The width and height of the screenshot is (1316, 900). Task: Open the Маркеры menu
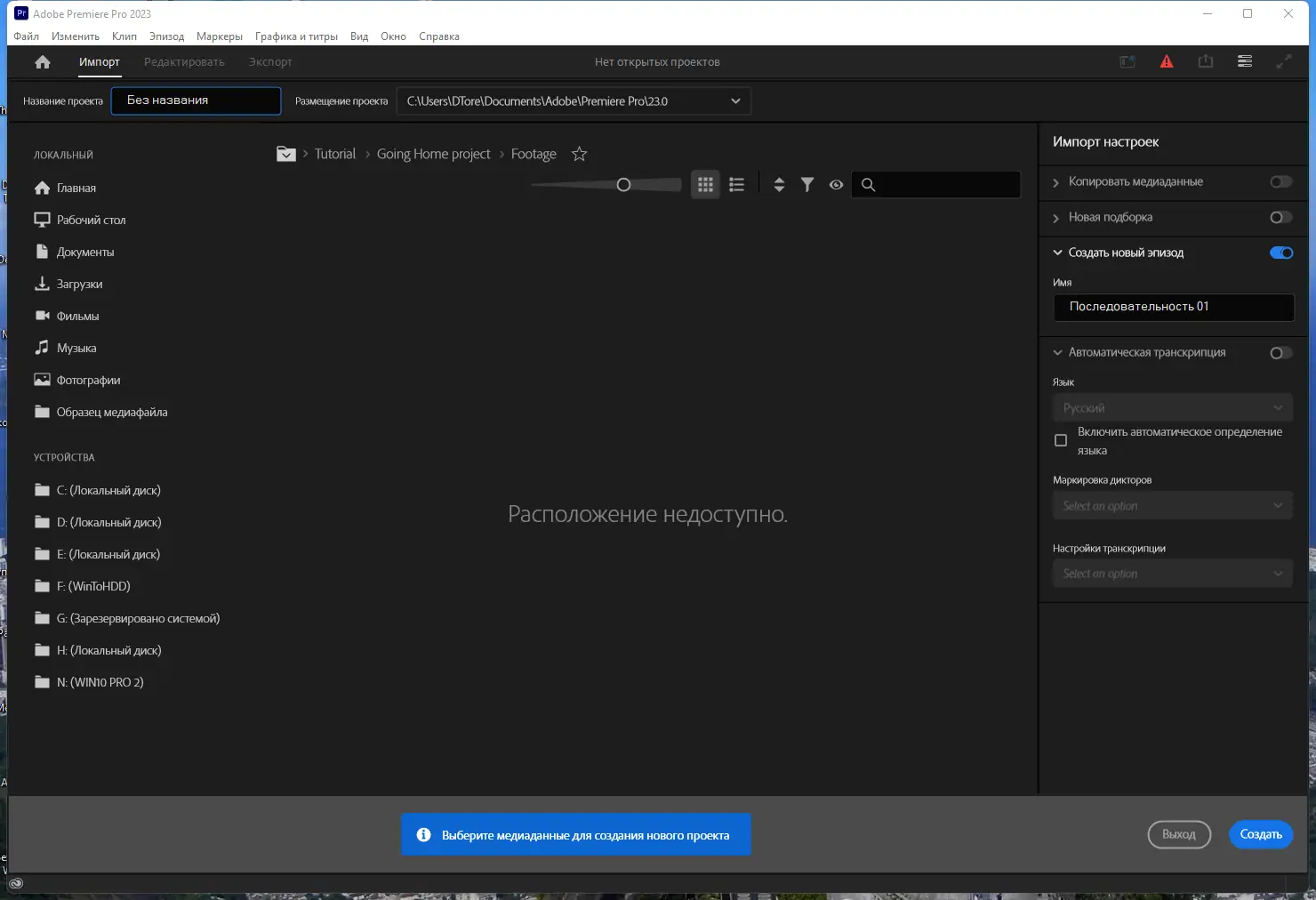(220, 36)
